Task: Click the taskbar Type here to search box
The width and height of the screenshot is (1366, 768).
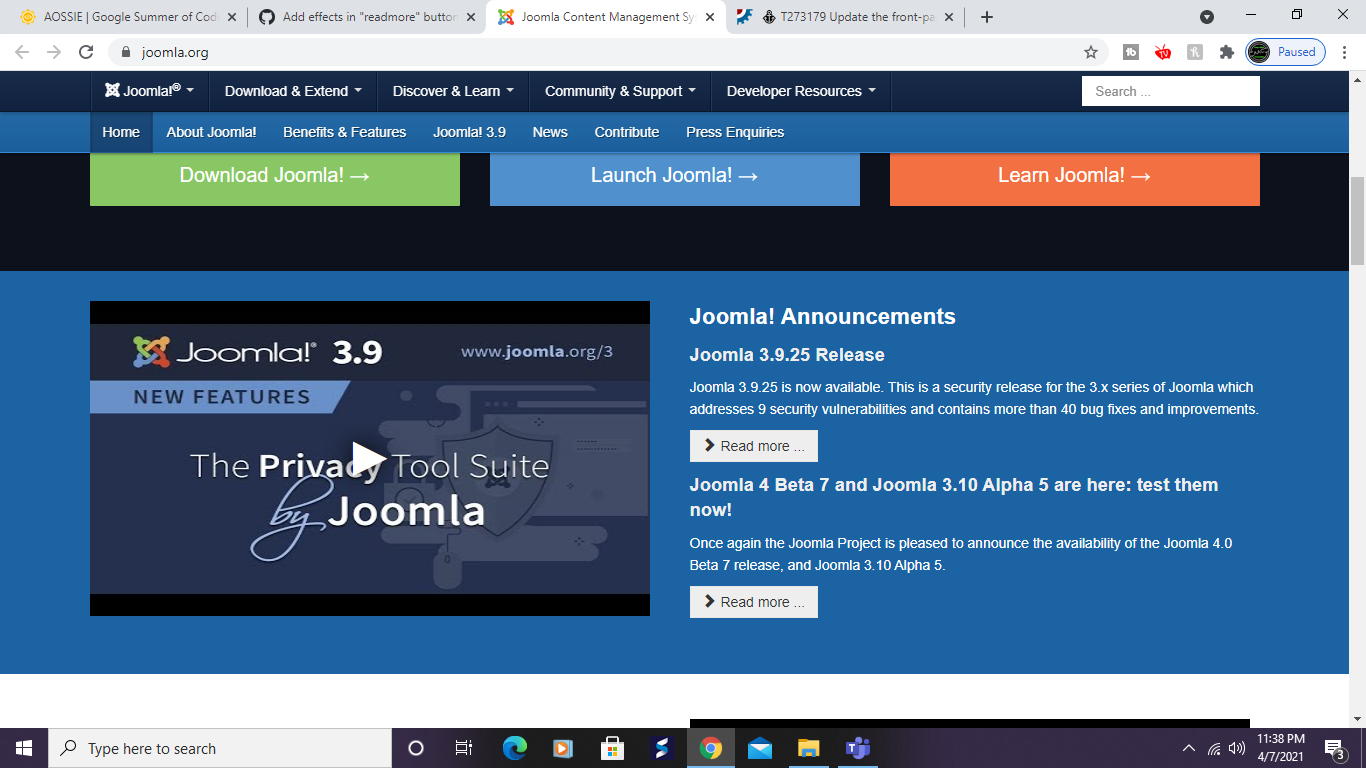Action: pos(220,748)
